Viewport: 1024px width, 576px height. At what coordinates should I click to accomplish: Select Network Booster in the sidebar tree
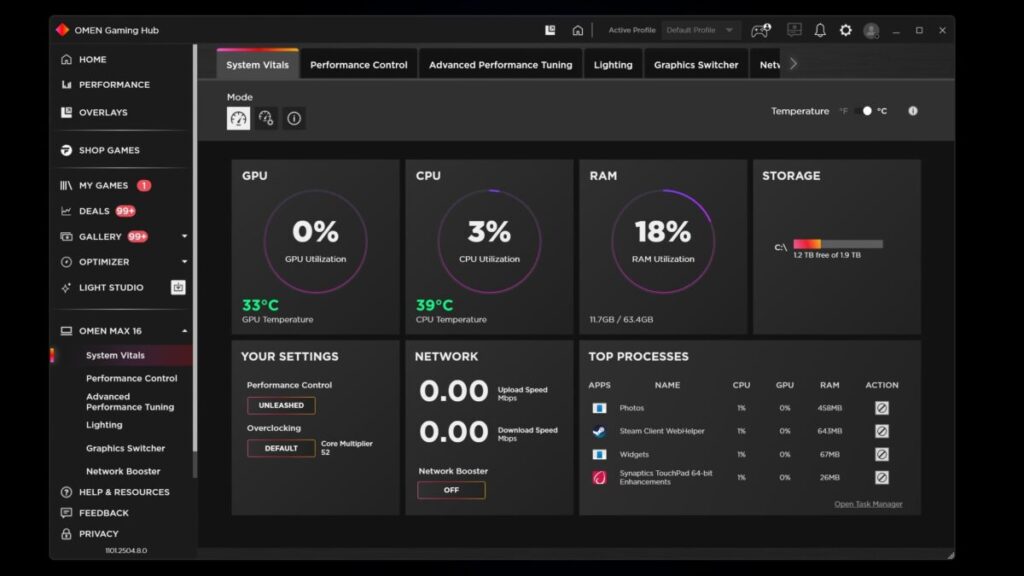point(123,471)
